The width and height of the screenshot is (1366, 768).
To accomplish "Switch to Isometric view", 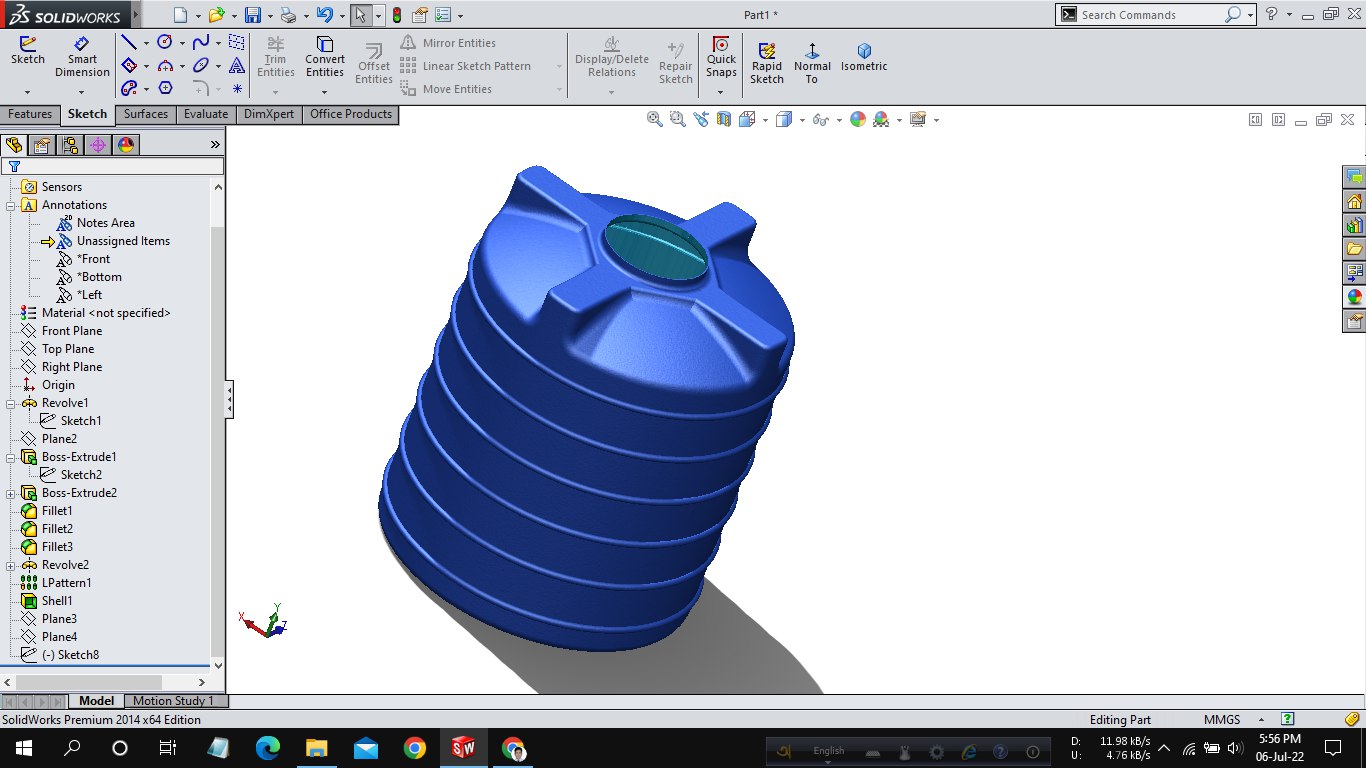I will click(864, 57).
